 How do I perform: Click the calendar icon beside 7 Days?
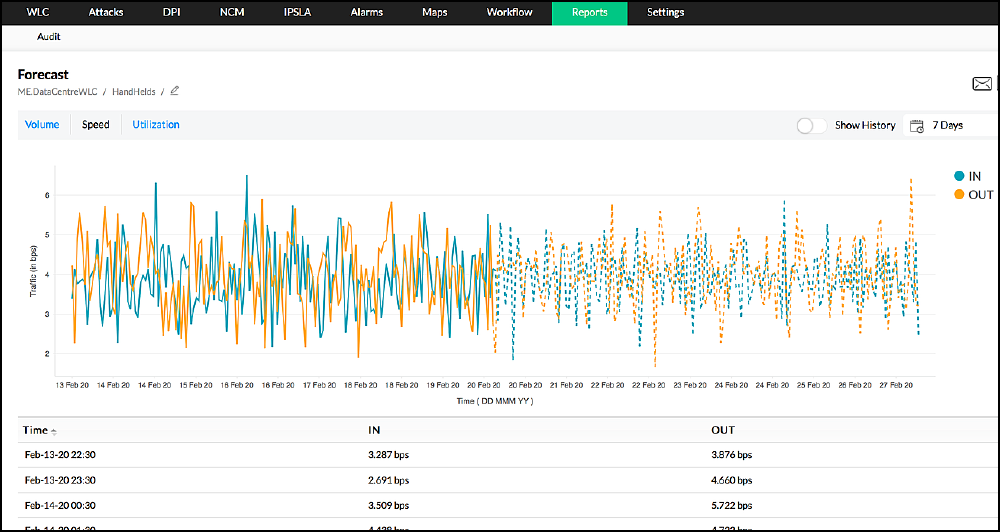(916, 126)
